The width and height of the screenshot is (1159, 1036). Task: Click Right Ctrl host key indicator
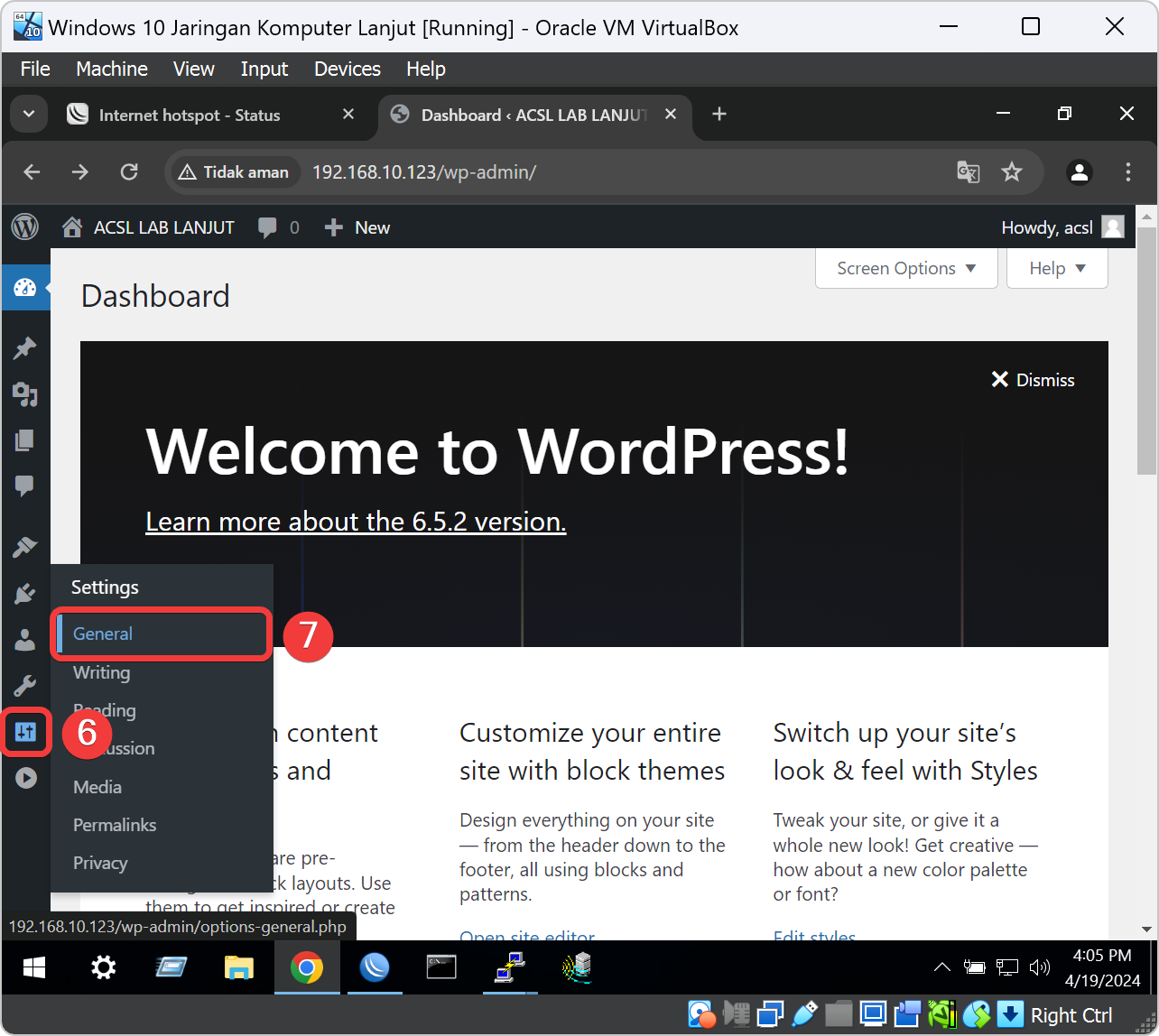[x=1071, y=1015]
